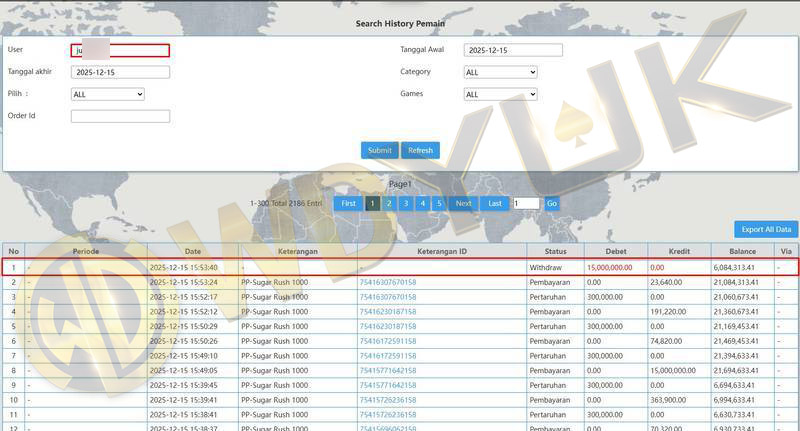Click the Tanggal akhir date field

pos(120,72)
